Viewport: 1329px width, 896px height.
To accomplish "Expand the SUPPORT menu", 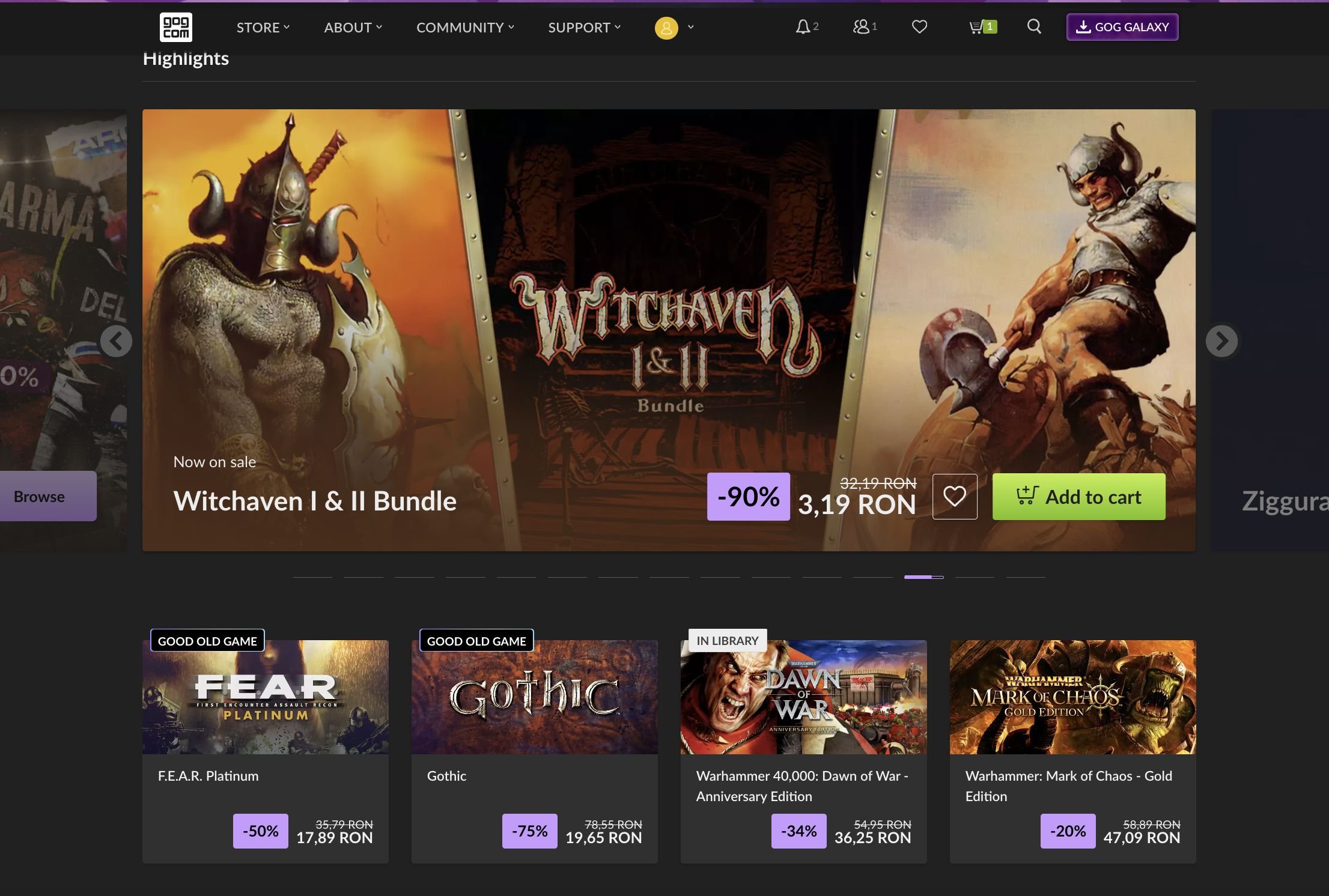I will point(585,28).
